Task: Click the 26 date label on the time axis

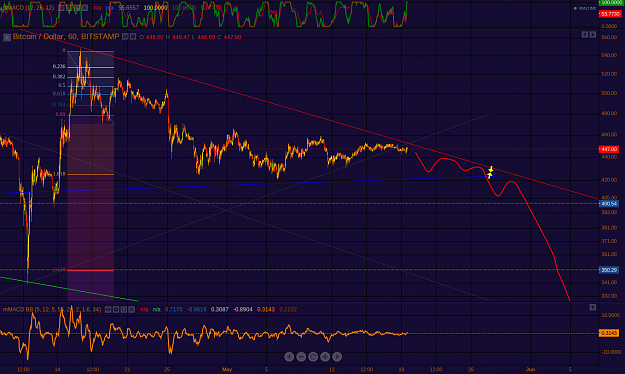Action: point(471,370)
